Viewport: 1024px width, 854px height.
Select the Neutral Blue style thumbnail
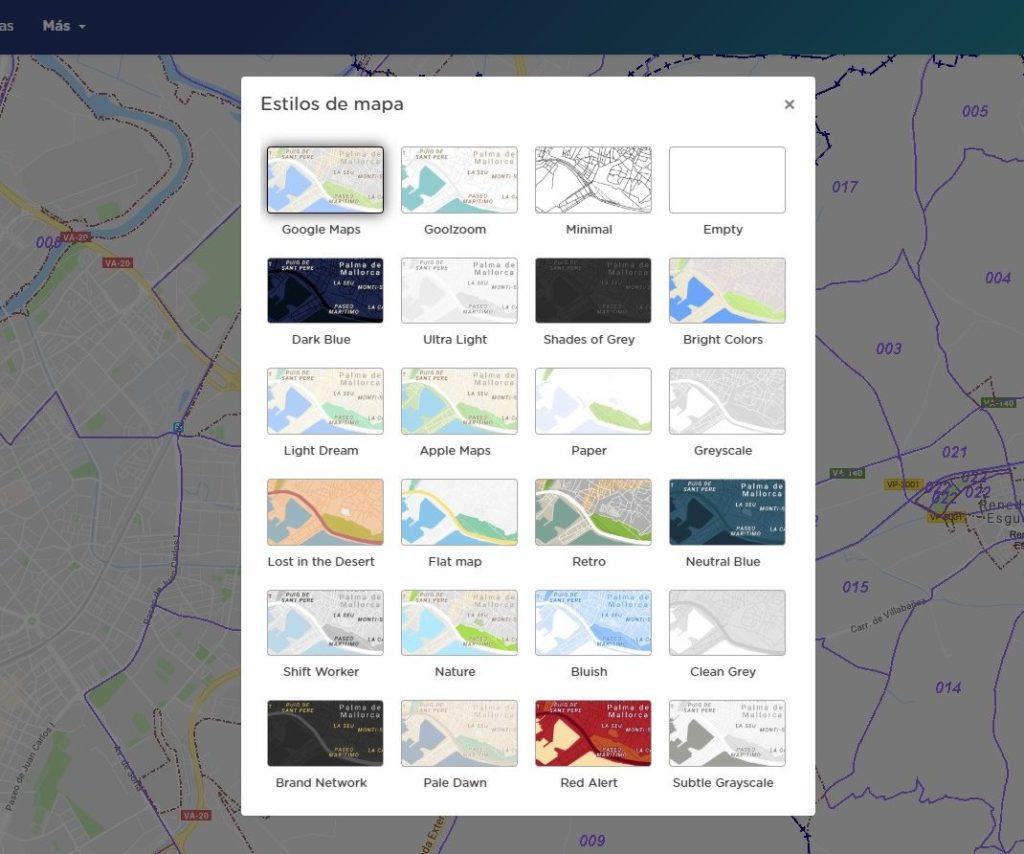click(727, 512)
